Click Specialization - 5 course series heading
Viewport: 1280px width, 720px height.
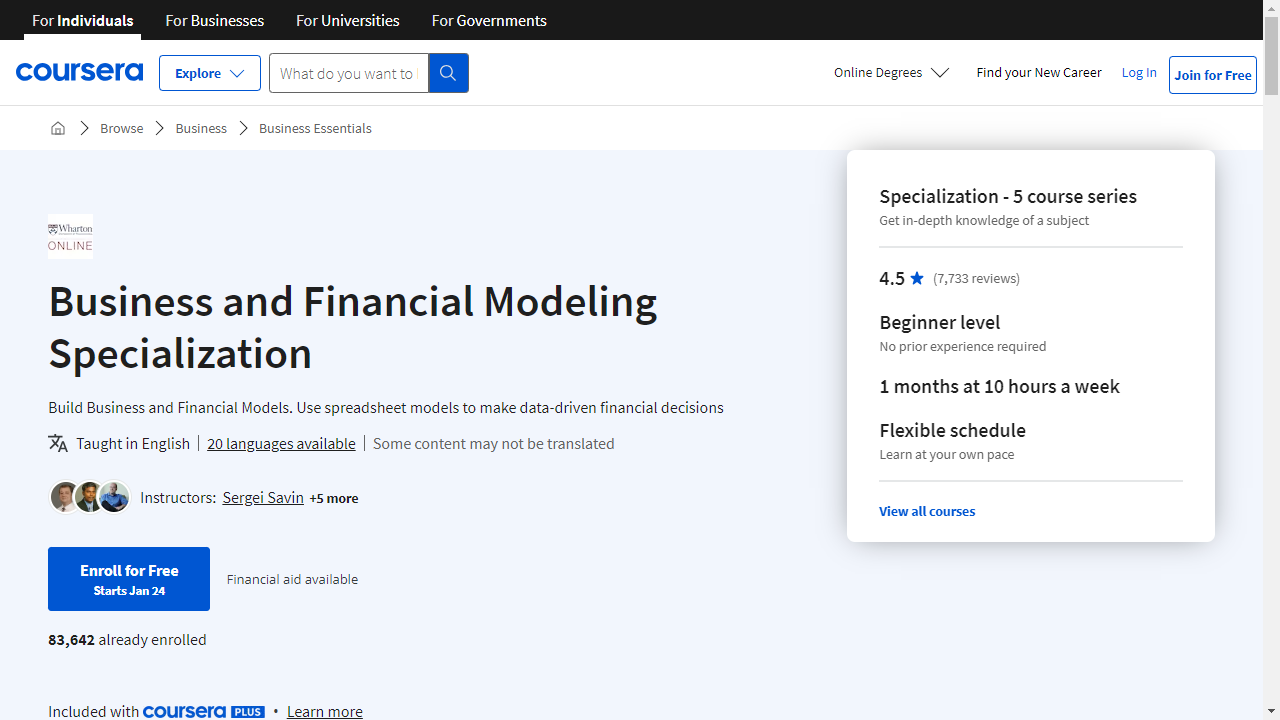pos(1008,196)
